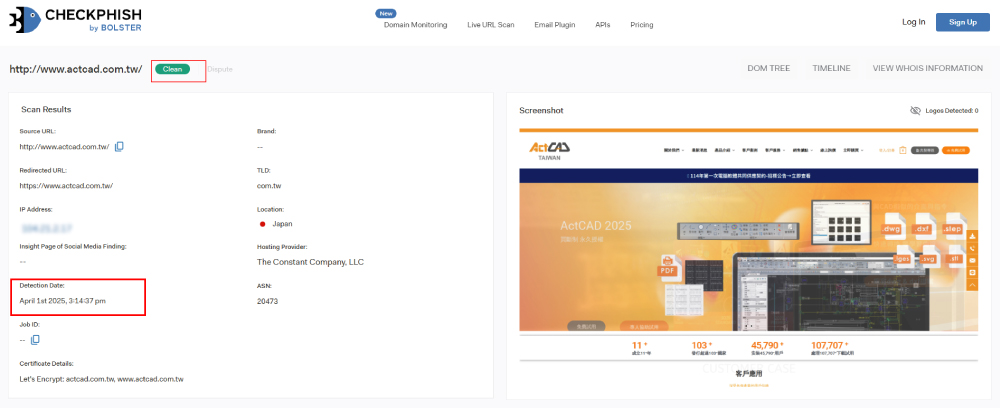The height and width of the screenshot is (408, 1000).
Task: Go to Email Plugin page
Action: point(555,25)
